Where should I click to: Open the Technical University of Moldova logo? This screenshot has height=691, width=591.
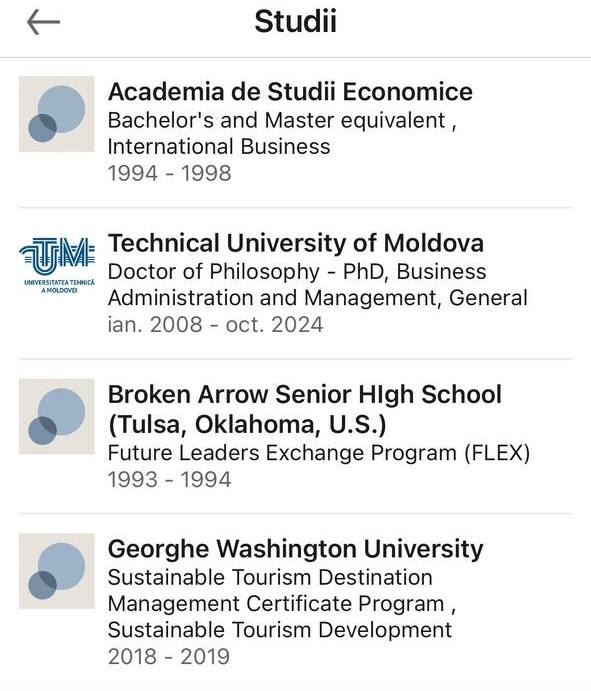click(x=57, y=266)
